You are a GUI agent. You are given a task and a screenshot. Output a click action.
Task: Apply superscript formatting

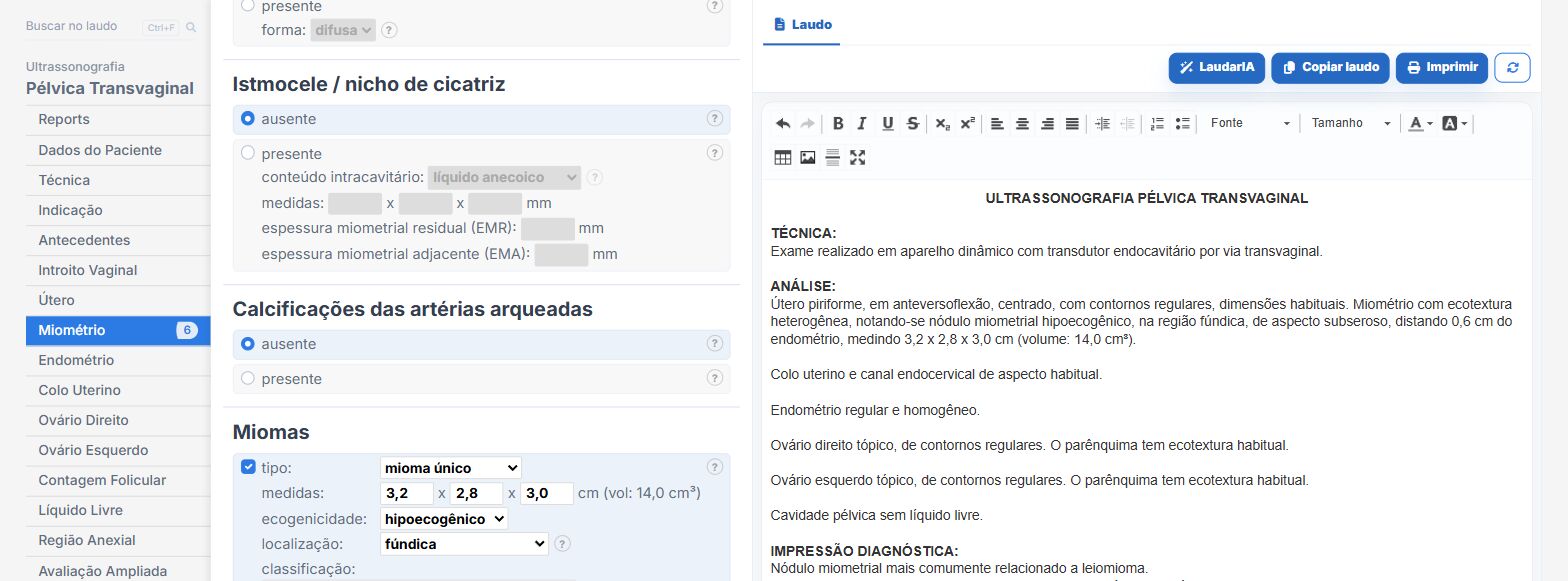click(x=967, y=124)
